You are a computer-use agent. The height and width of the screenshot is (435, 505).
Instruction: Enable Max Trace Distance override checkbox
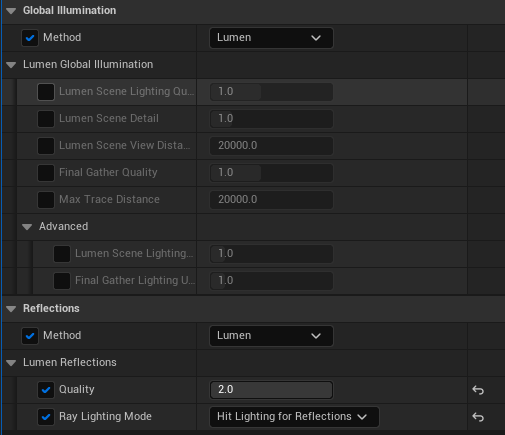click(x=46, y=200)
